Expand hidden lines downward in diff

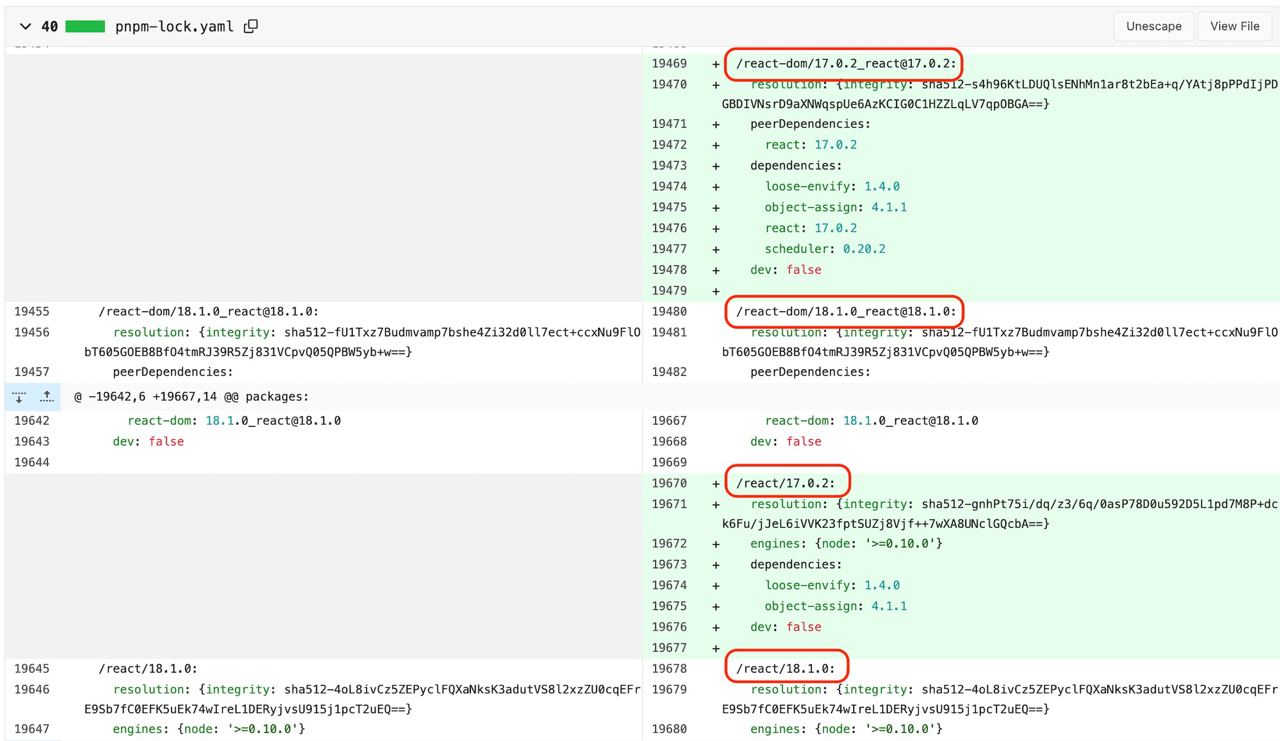coord(20,396)
